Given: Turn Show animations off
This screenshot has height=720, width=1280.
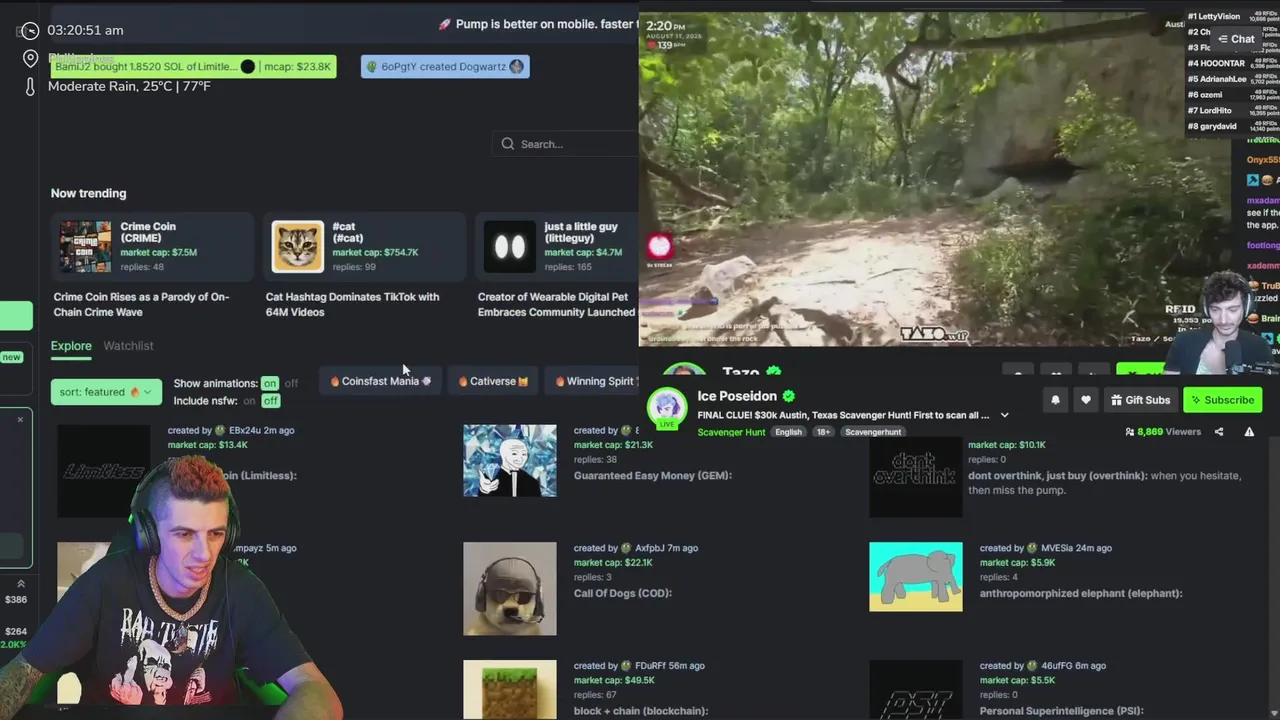Looking at the screenshot, I should point(291,383).
